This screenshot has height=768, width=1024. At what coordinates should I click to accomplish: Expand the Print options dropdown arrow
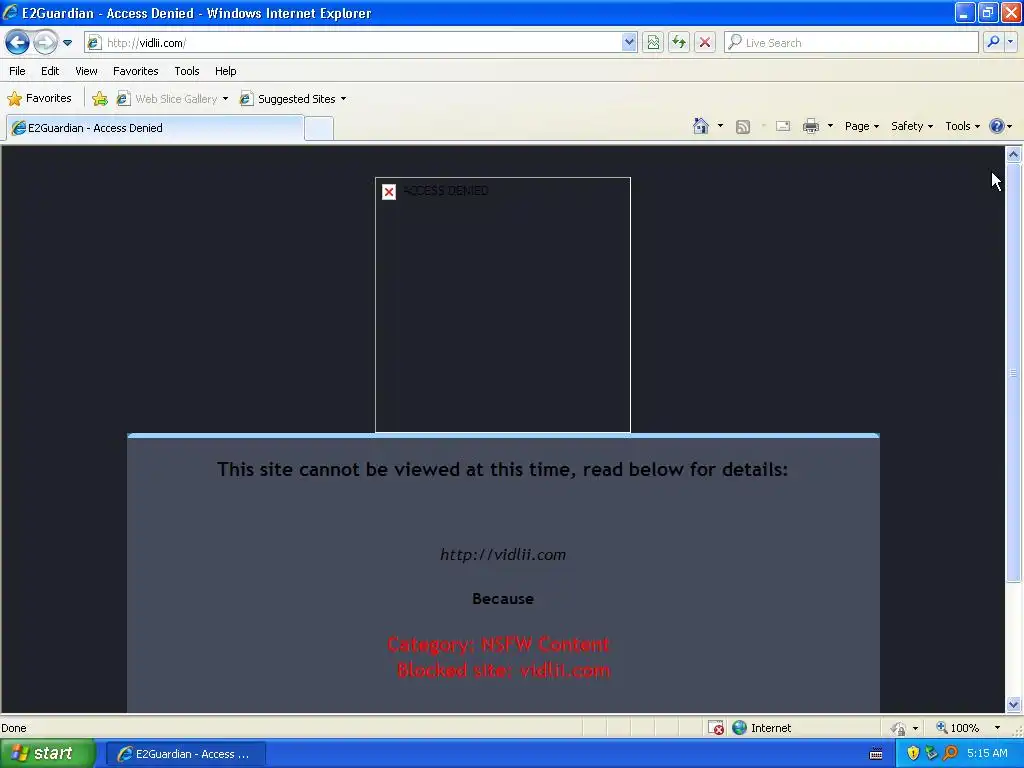point(830,126)
